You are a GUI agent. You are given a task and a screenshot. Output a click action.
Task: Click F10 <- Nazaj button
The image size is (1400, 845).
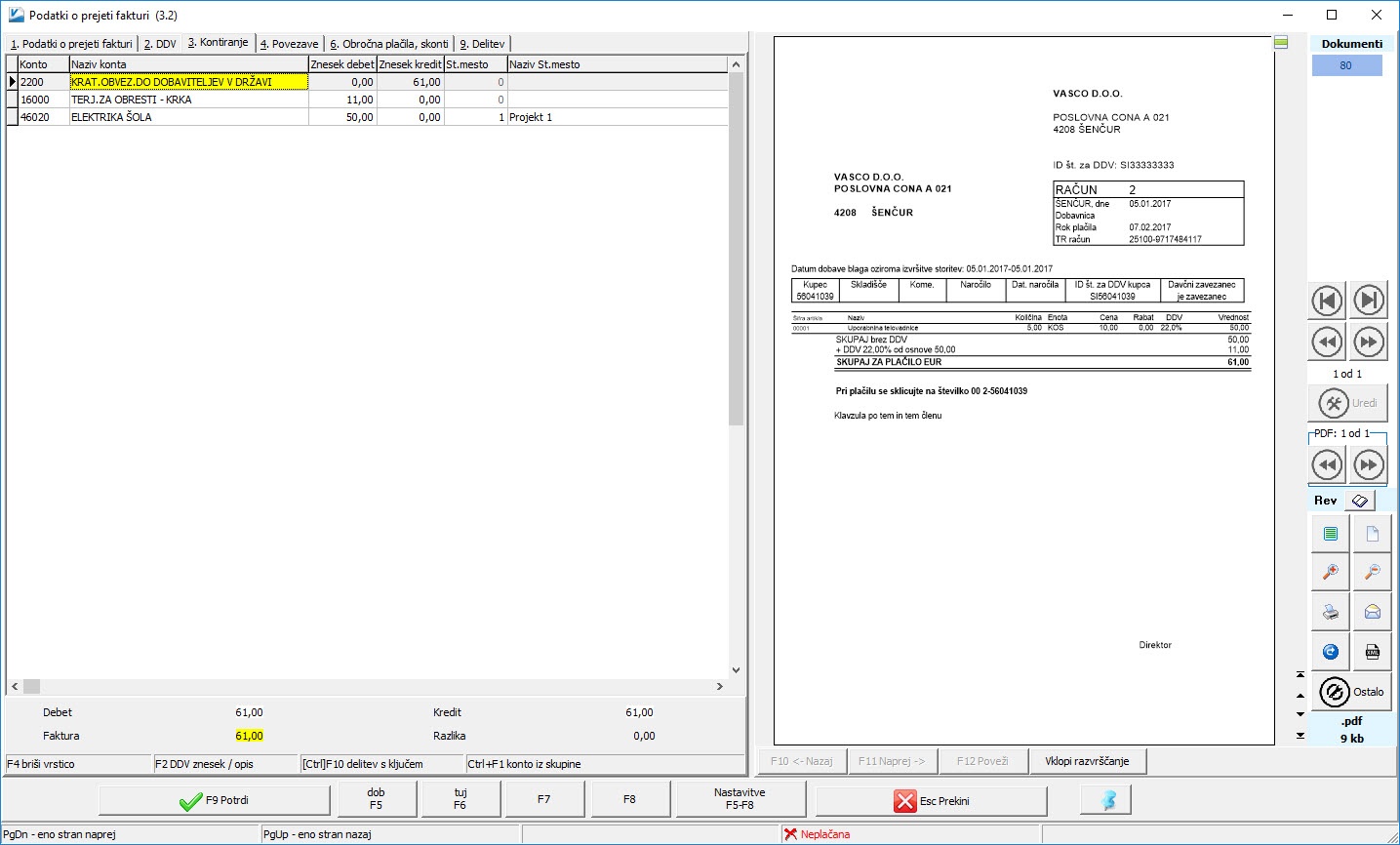[802, 761]
